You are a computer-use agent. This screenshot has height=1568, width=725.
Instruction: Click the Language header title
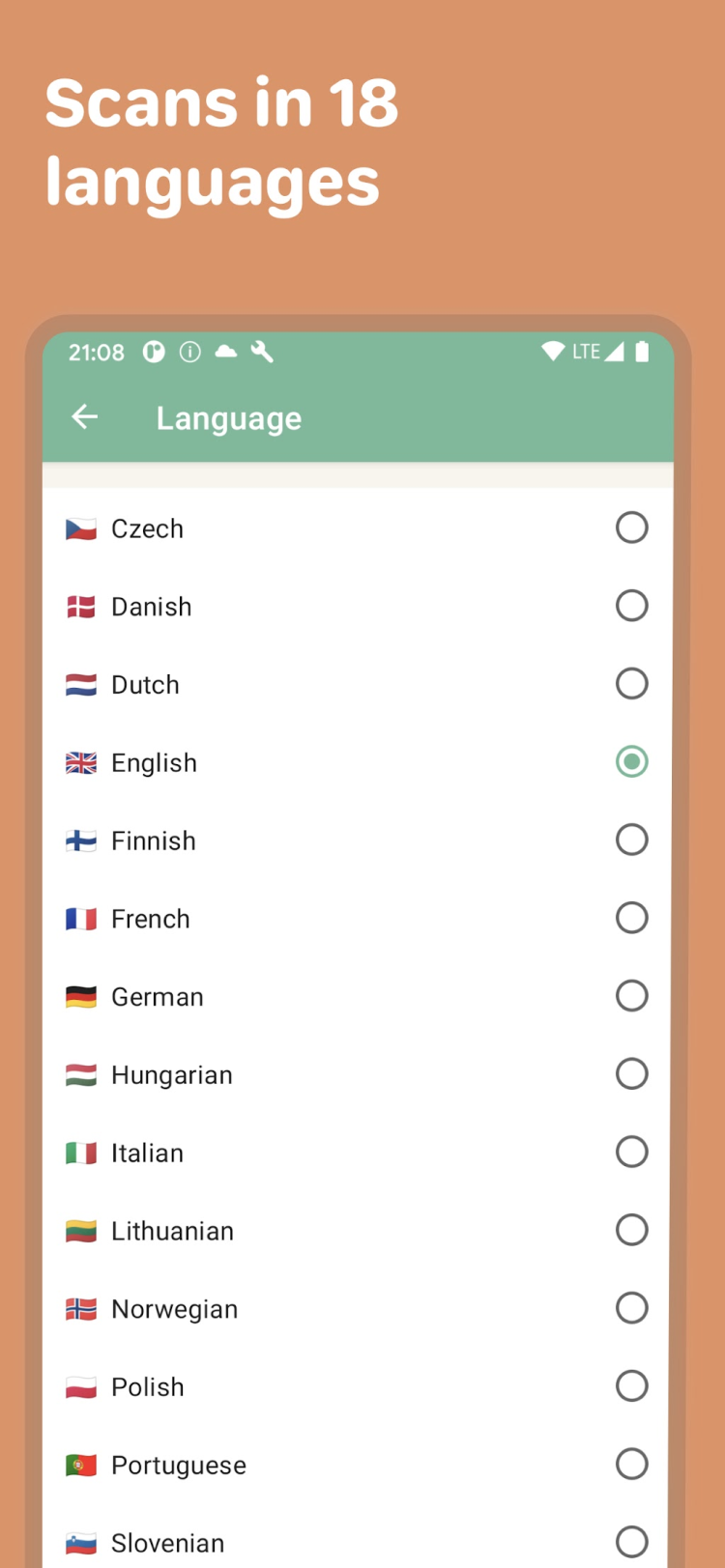point(229,418)
